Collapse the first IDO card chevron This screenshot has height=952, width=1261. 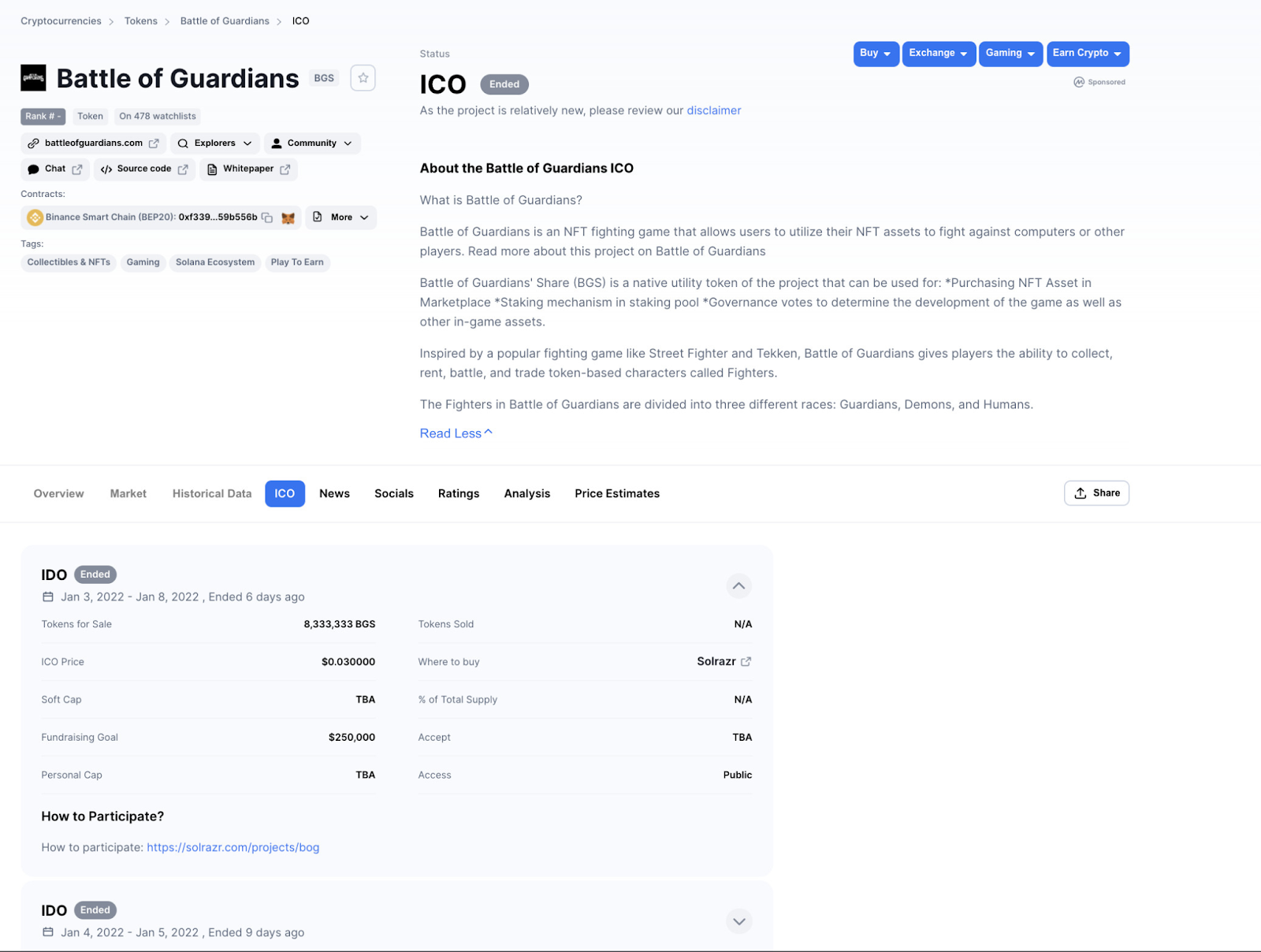point(738,586)
